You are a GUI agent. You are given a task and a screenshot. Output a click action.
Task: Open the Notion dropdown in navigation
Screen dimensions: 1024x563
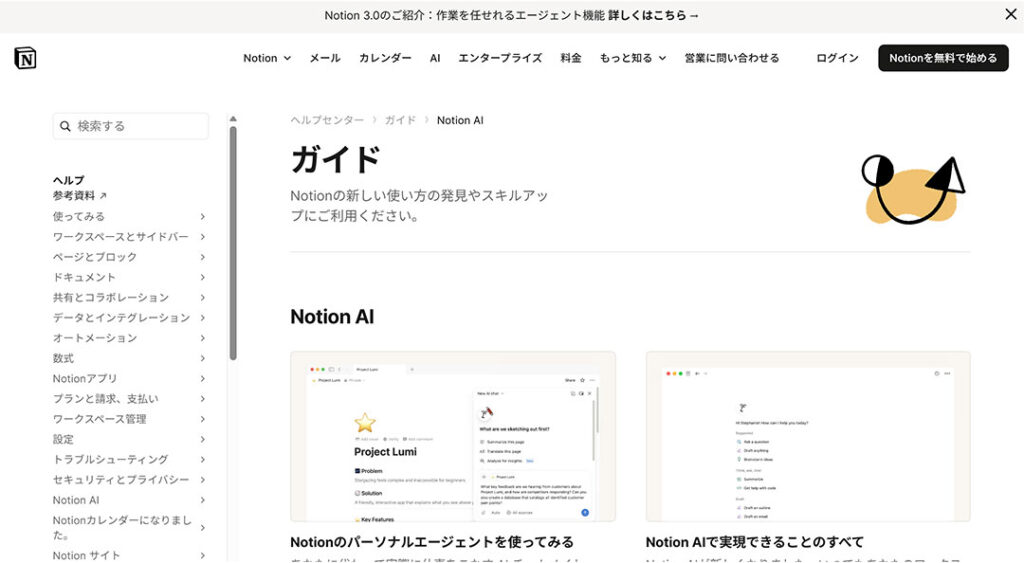266,58
